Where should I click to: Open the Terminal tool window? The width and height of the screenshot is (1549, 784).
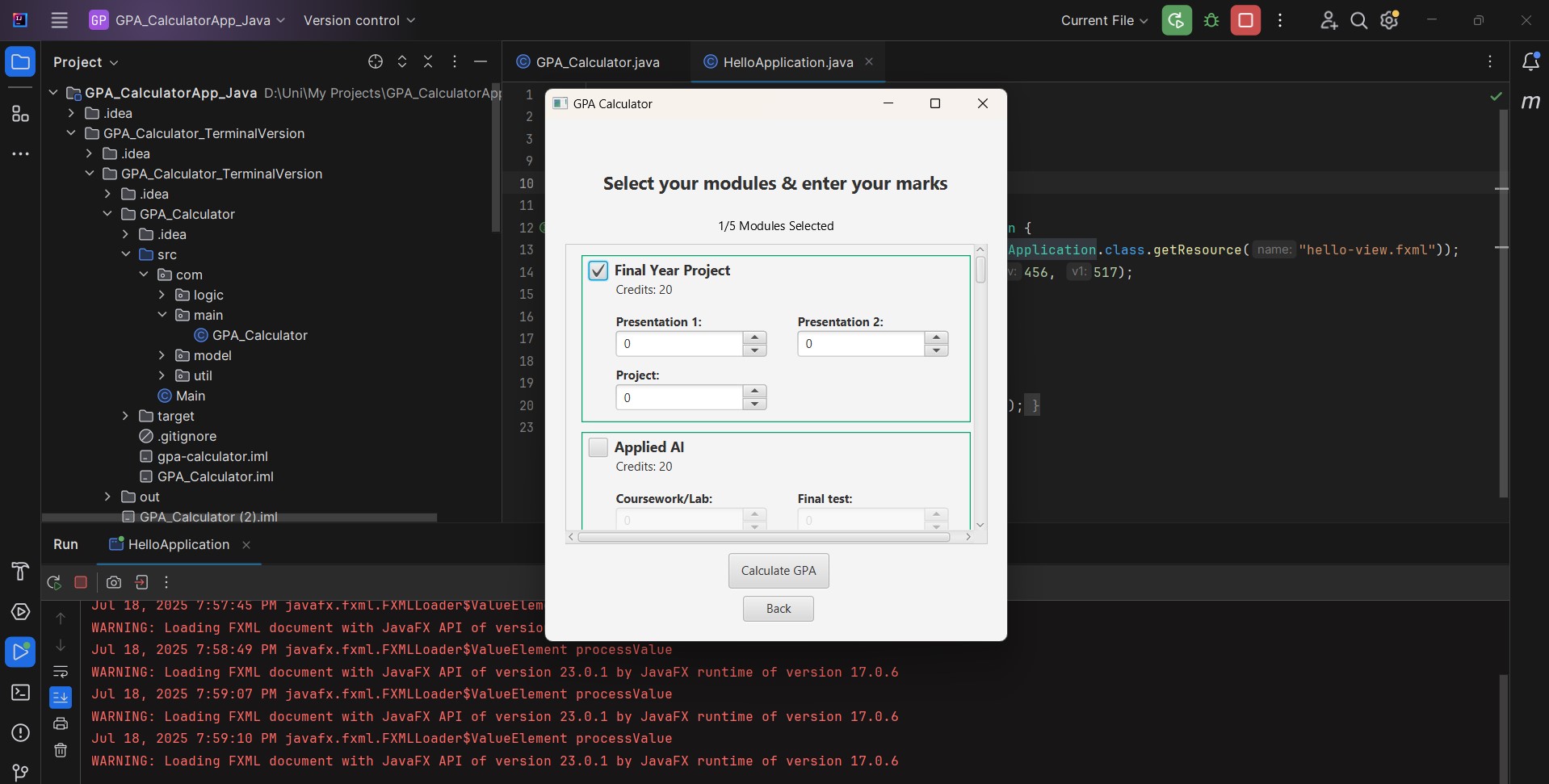click(x=20, y=693)
